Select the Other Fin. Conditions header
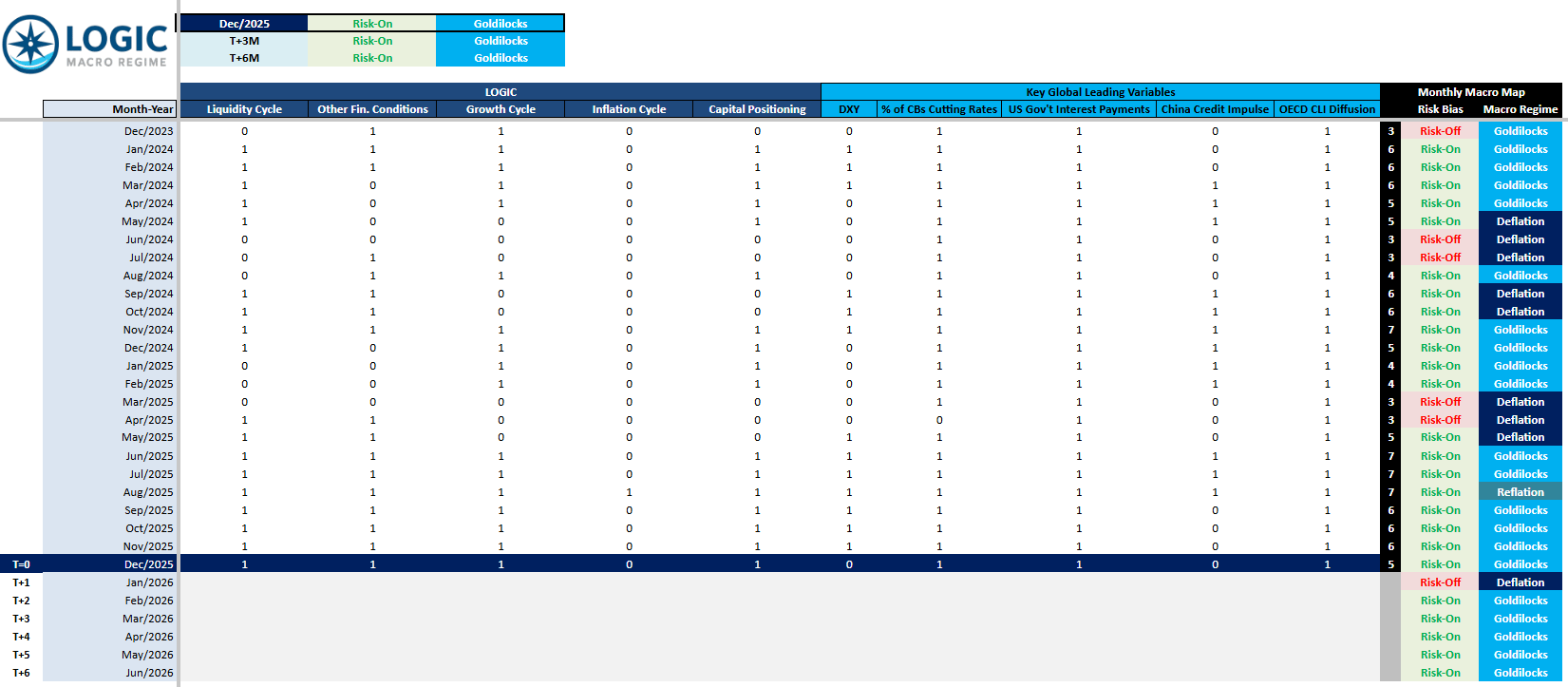 372,109
